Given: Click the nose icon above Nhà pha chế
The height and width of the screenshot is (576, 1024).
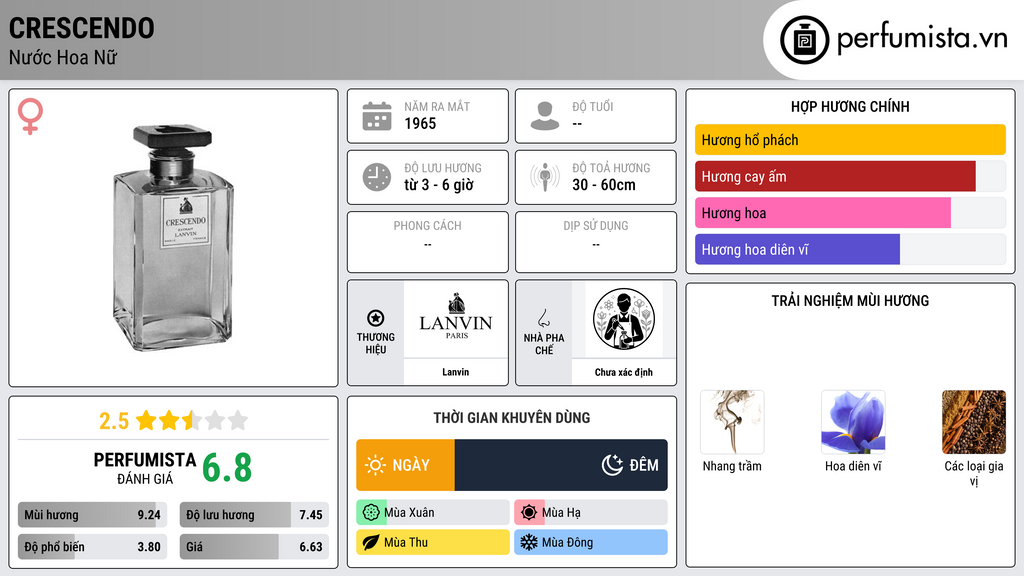Looking at the screenshot, I should tap(543, 319).
